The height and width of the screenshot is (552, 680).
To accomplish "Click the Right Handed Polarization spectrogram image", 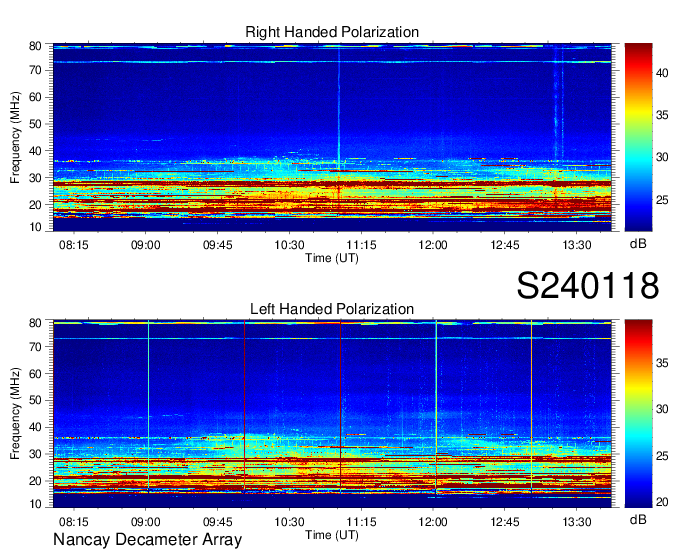I will click(x=332, y=137).
